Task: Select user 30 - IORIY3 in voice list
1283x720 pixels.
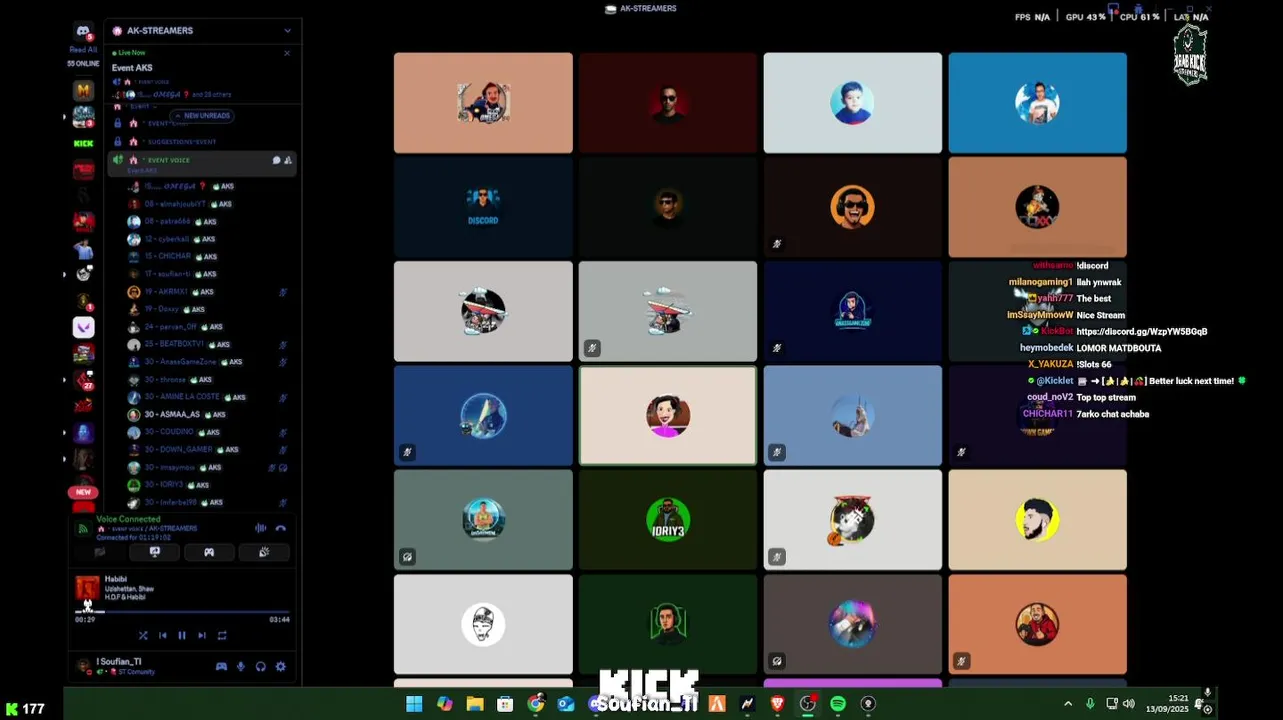Action: (209, 485)
